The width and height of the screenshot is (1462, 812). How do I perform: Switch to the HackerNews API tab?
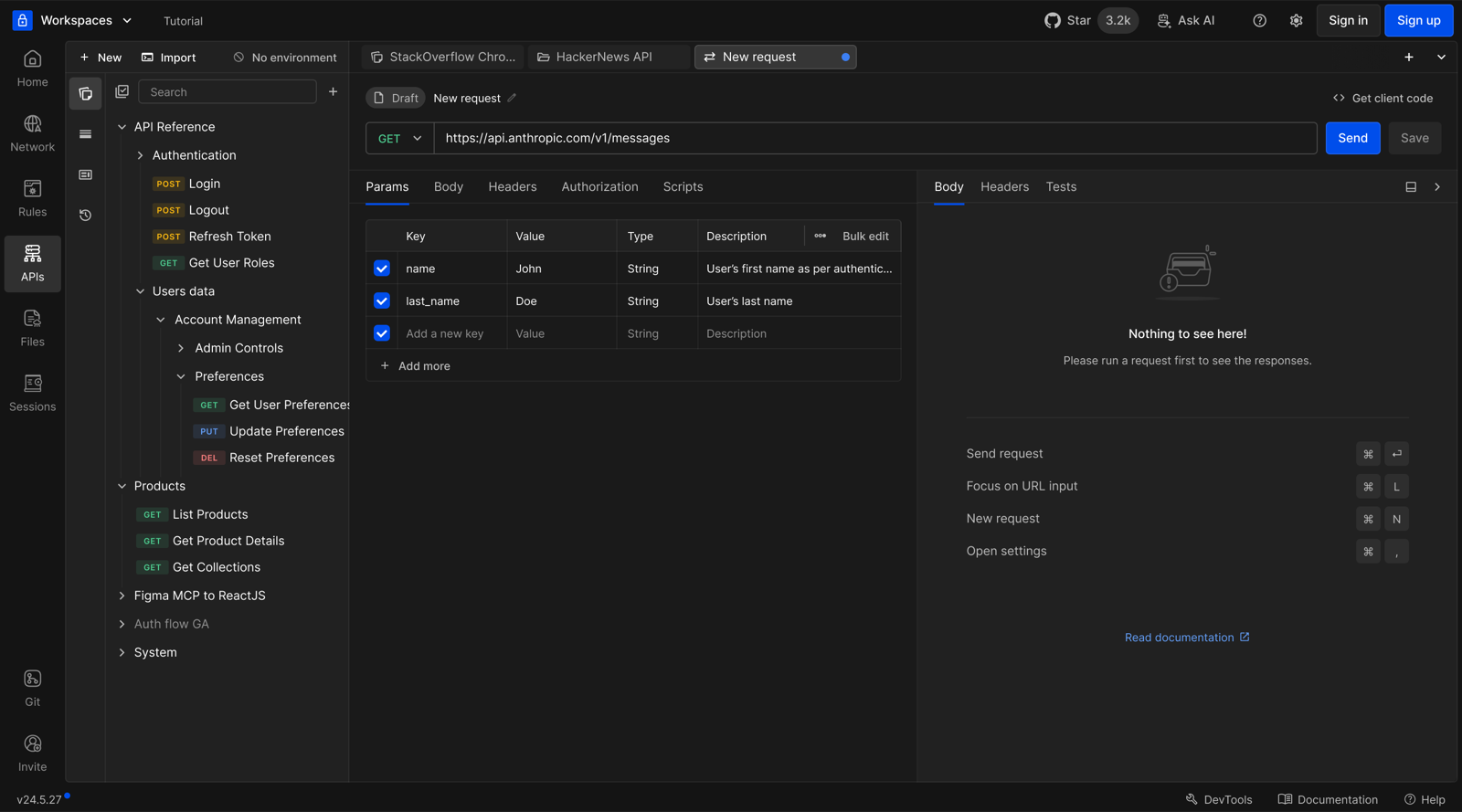609,57
